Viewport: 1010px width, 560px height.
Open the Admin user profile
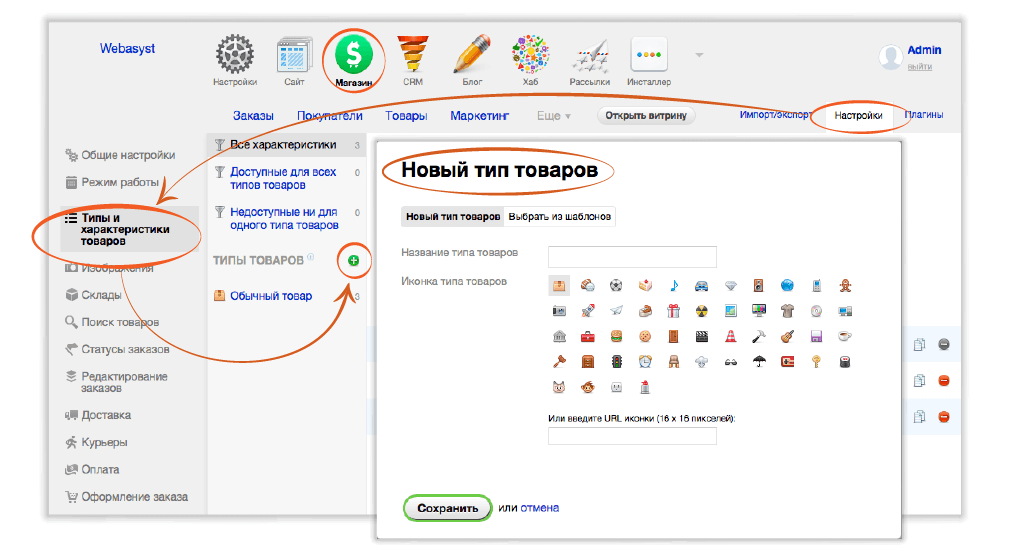[x=924, y=50]
